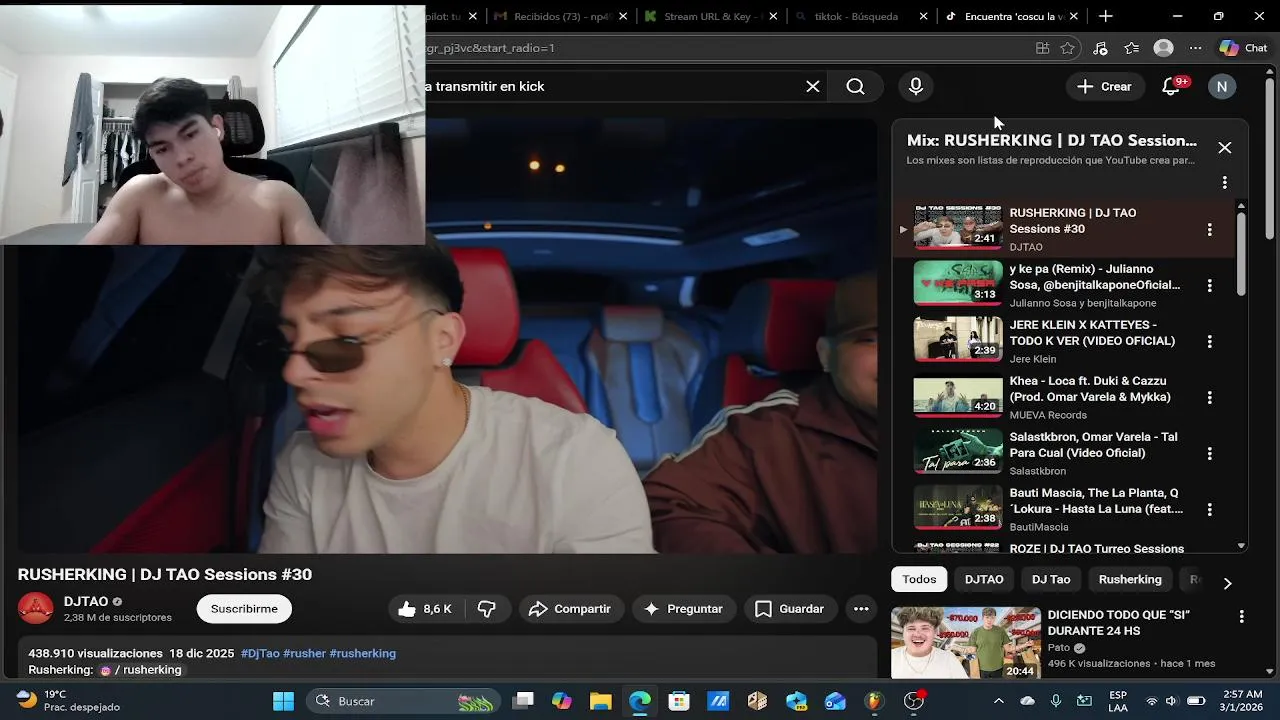This screenshot has width=1280, height=720.
Task: Click the #DjTao hashtag
Action: [x=260, y=653]
